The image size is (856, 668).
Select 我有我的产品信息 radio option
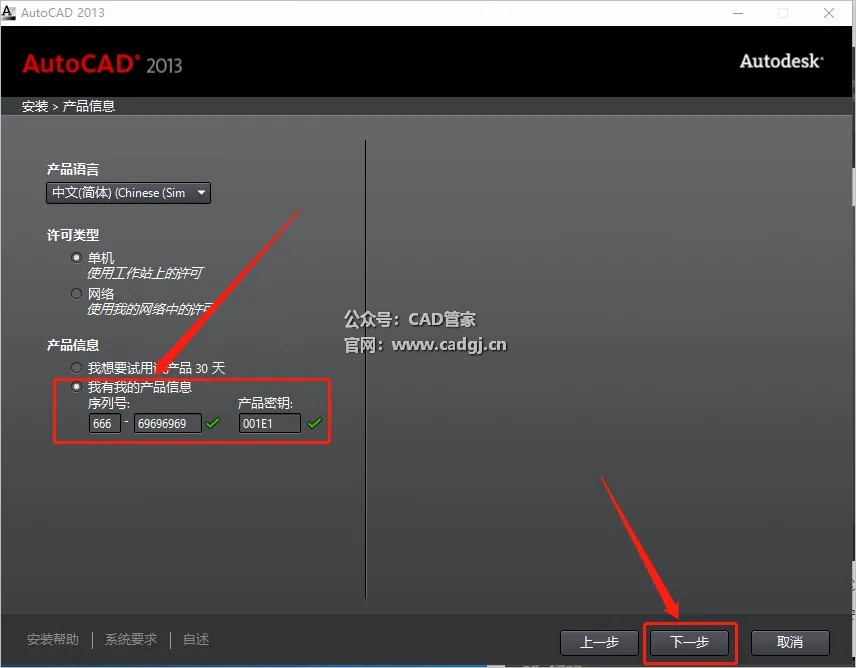point(76,387)
